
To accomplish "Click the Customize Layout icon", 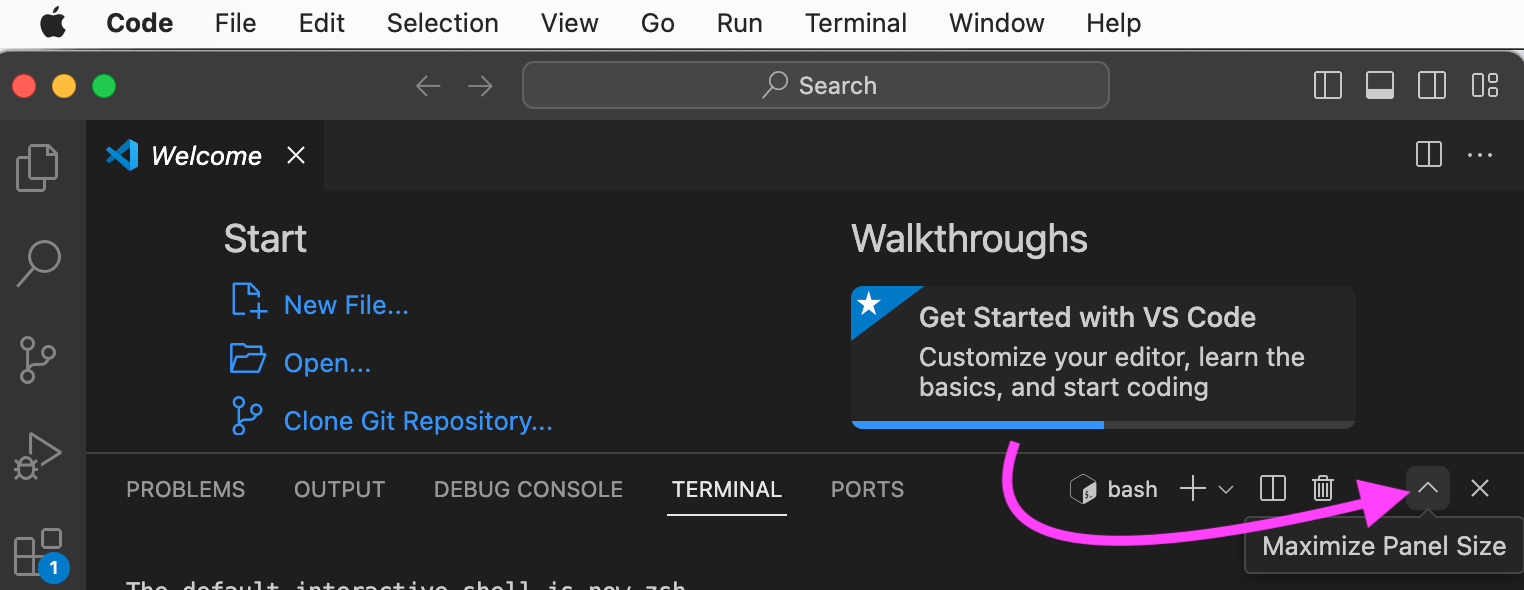I will click(x=1484, y=86).
